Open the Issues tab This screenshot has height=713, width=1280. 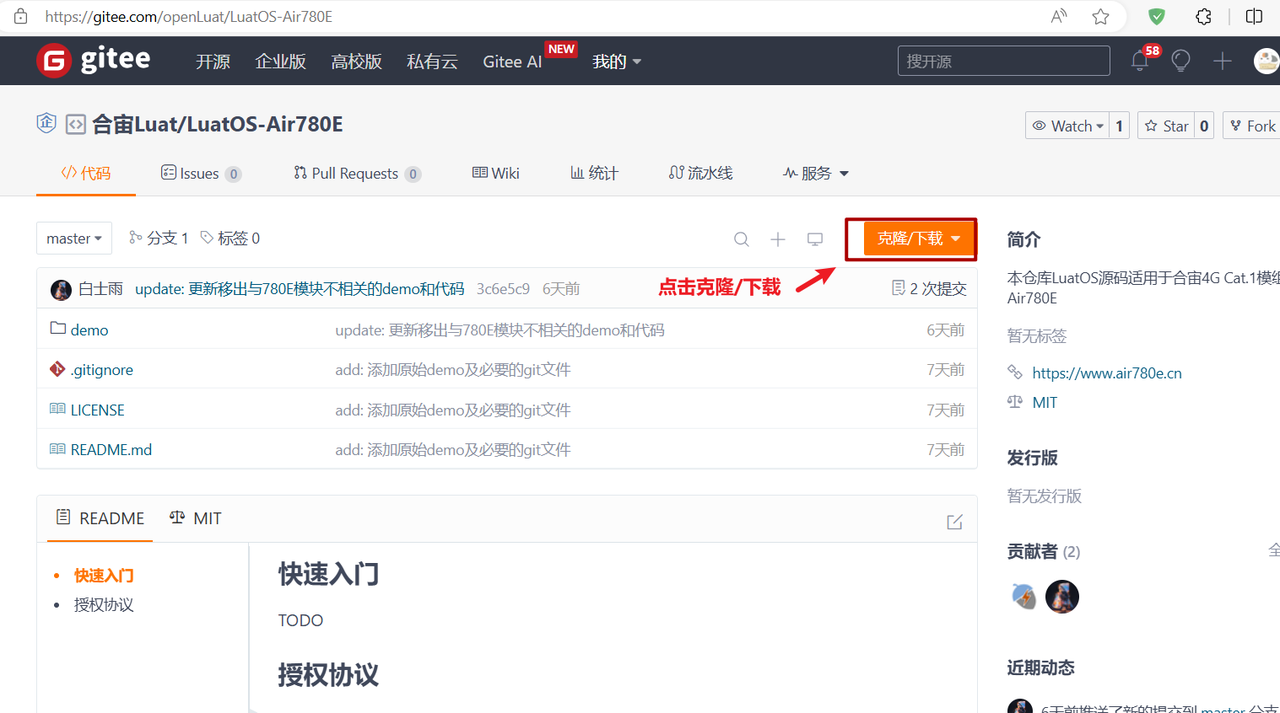(201, 173)
